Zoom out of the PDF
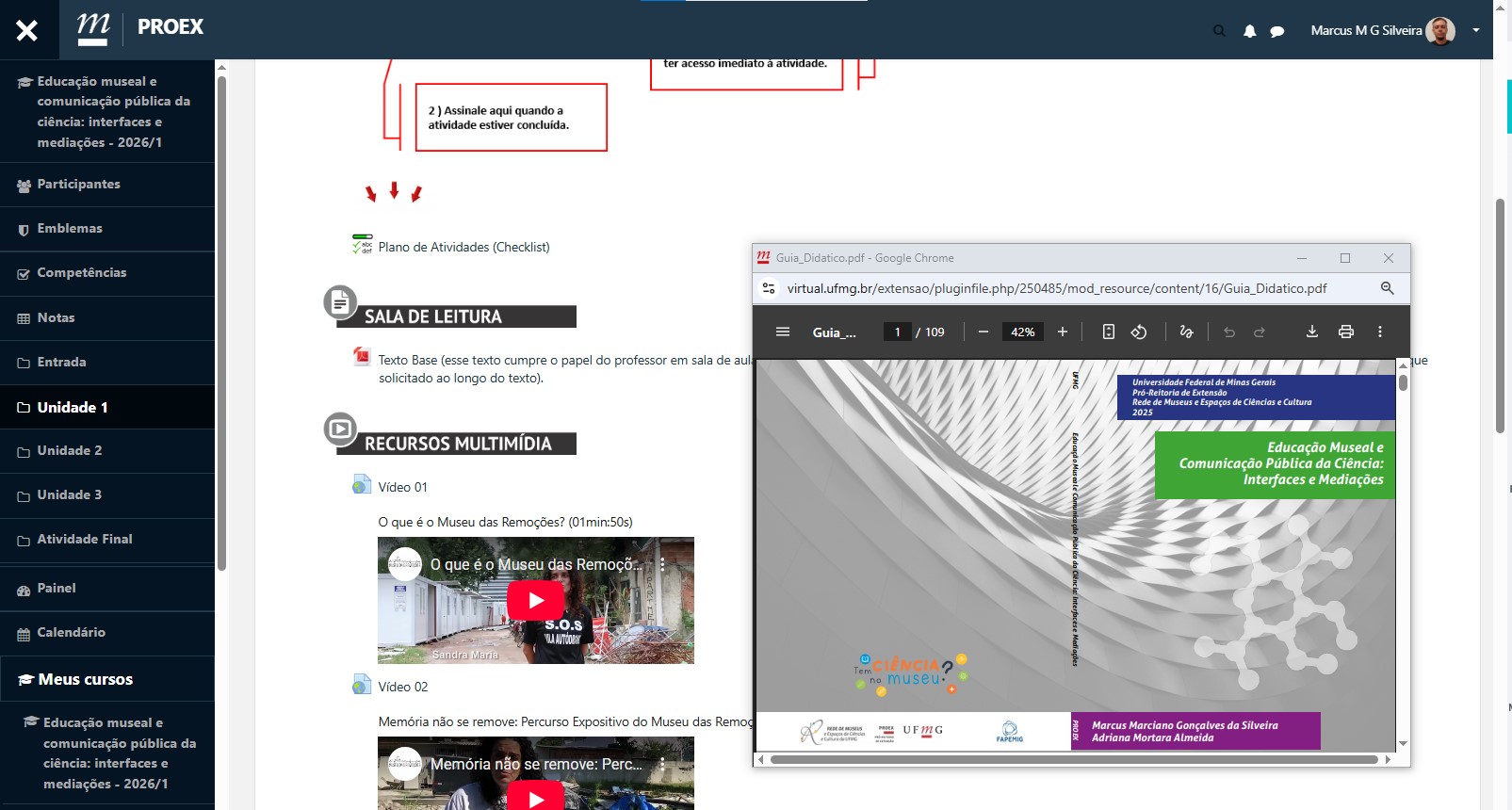Image resolution: width=1512 pixels, height=810 pixels. (x=983, y=332)
